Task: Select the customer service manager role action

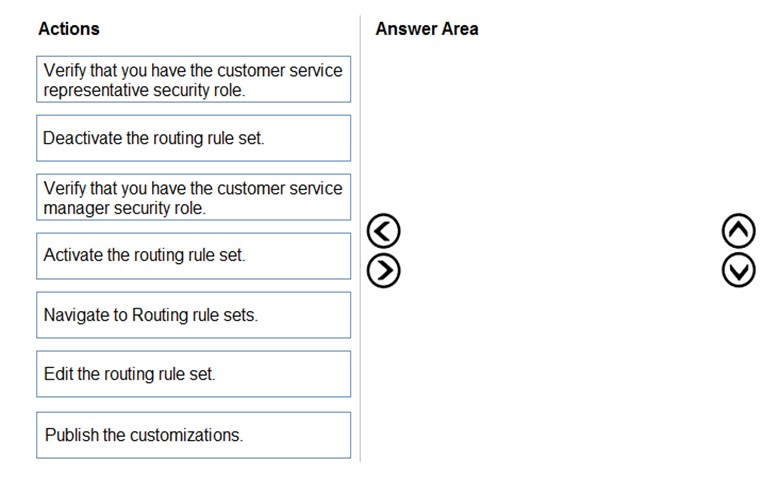Action: [194, 197]
